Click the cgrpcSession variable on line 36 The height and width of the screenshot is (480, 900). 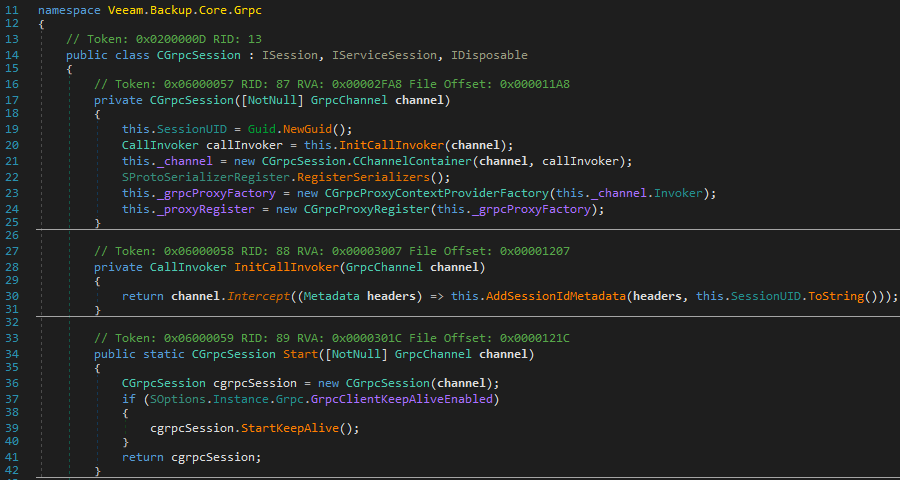(x=255, y=382)
